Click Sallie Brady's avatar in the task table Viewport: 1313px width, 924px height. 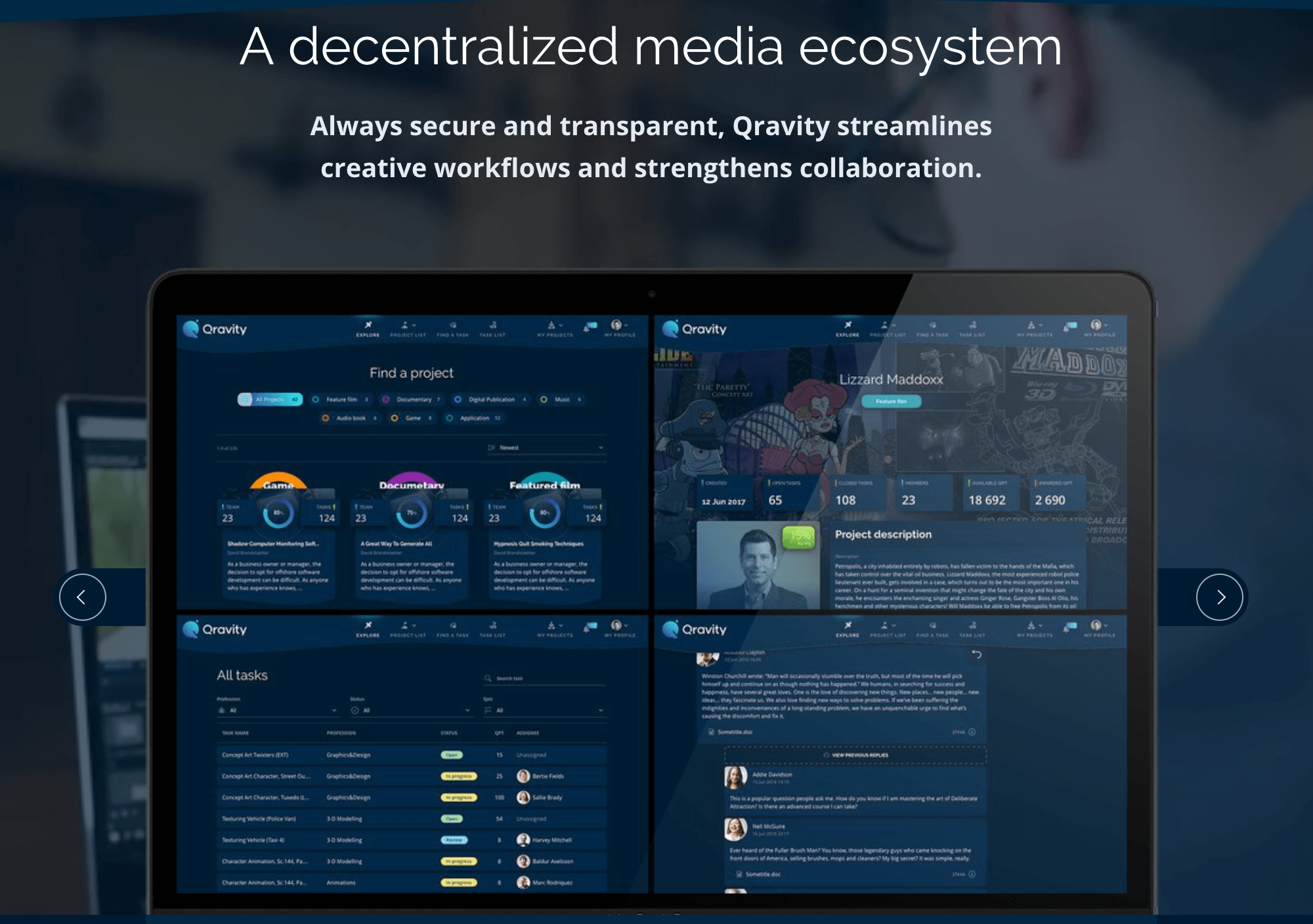(x=523, y=797)
